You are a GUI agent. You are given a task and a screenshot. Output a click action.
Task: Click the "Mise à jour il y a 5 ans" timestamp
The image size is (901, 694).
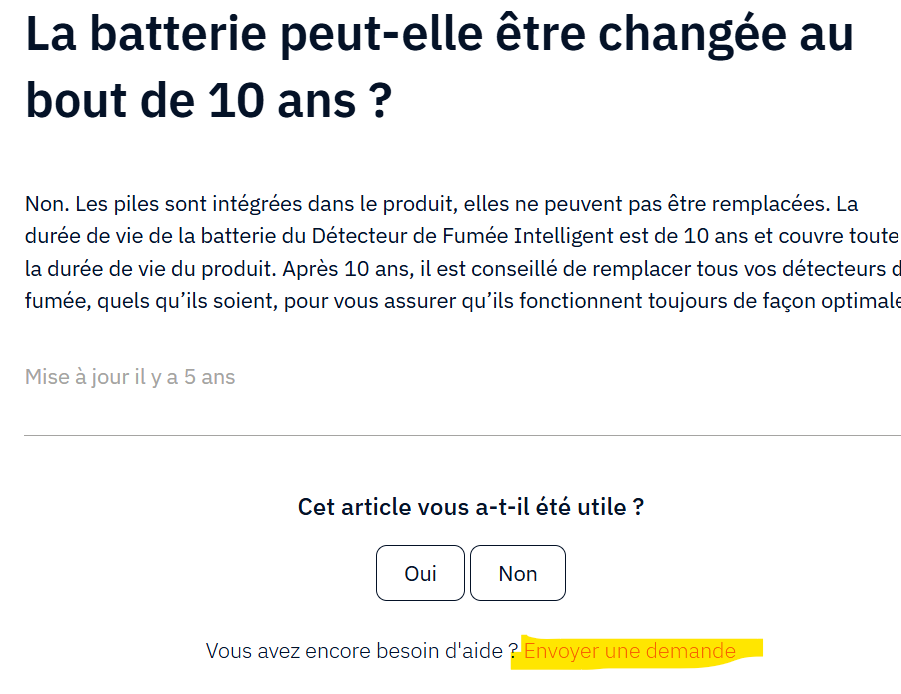click(x=130, y=377)
